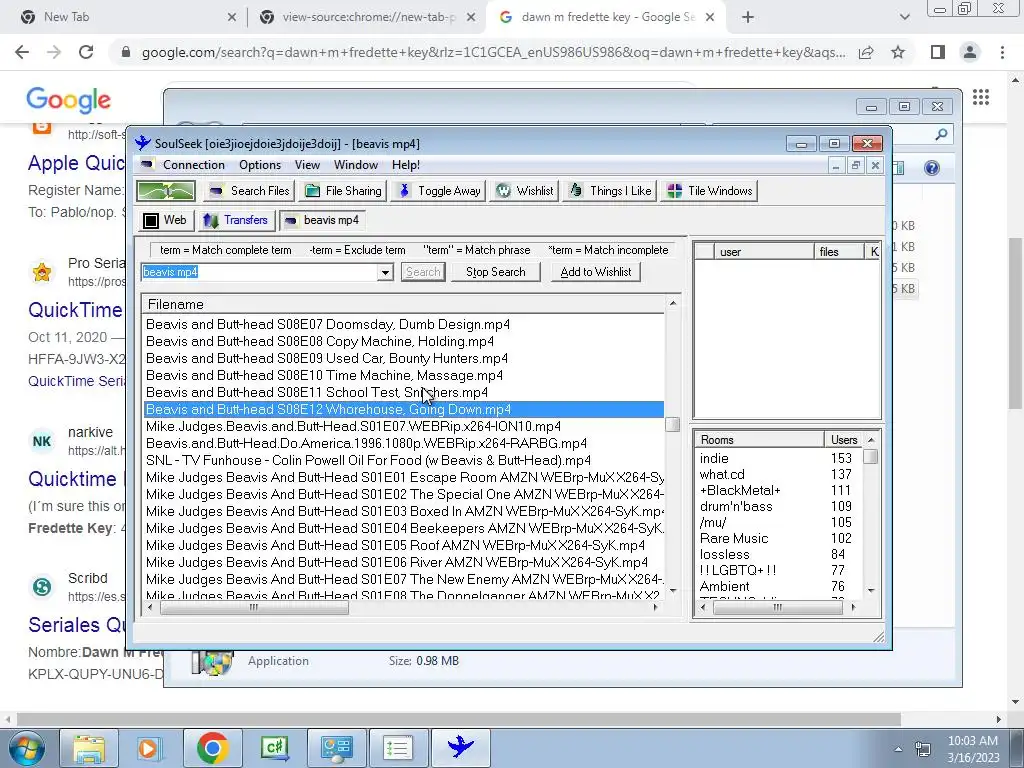Viewport: 1024px width, 768px height.
Task: Click the Filename column header
Action: click(x=404, y=304)
